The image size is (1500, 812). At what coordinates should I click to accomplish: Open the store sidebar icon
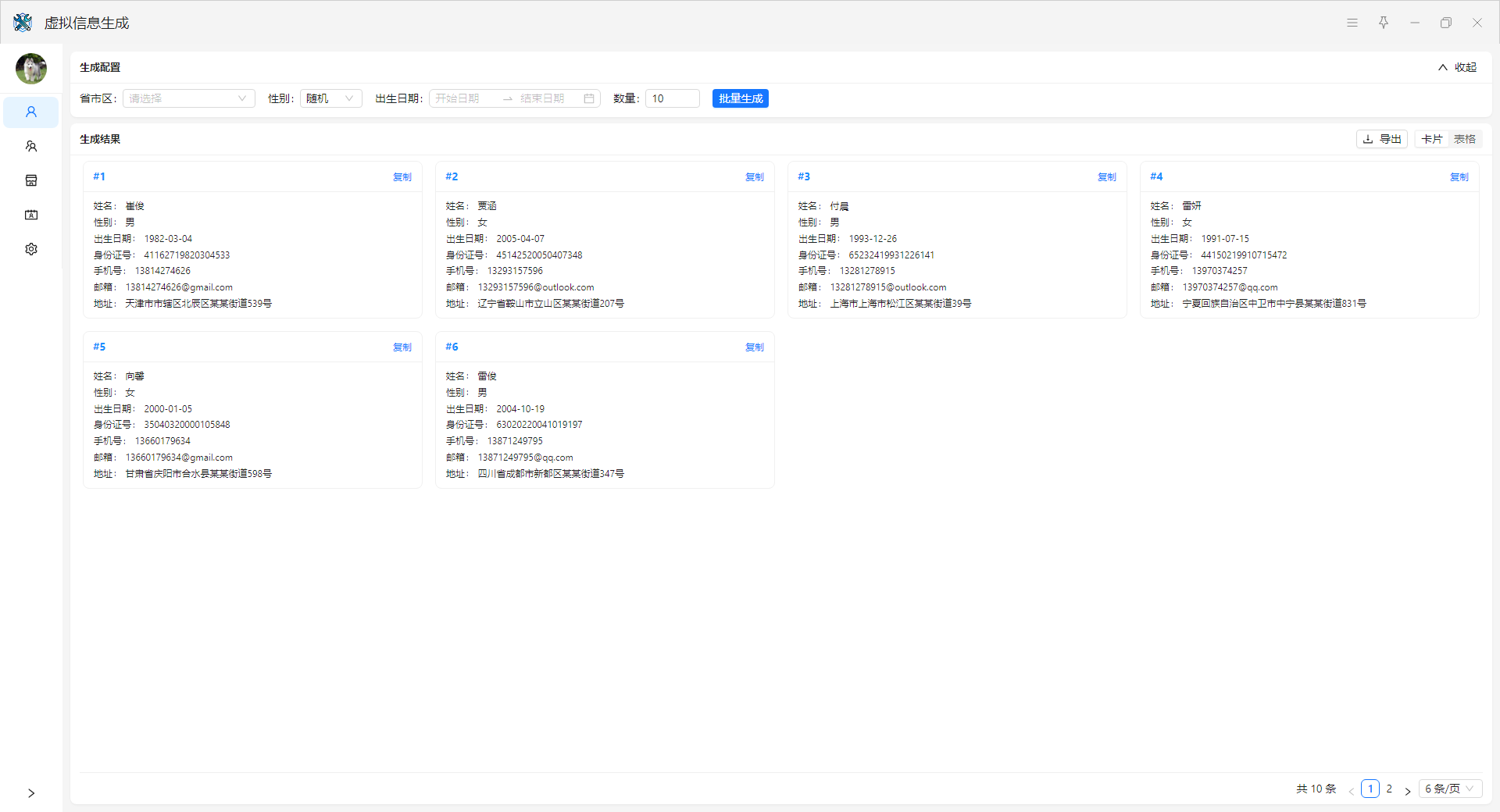tap(31, 181)
